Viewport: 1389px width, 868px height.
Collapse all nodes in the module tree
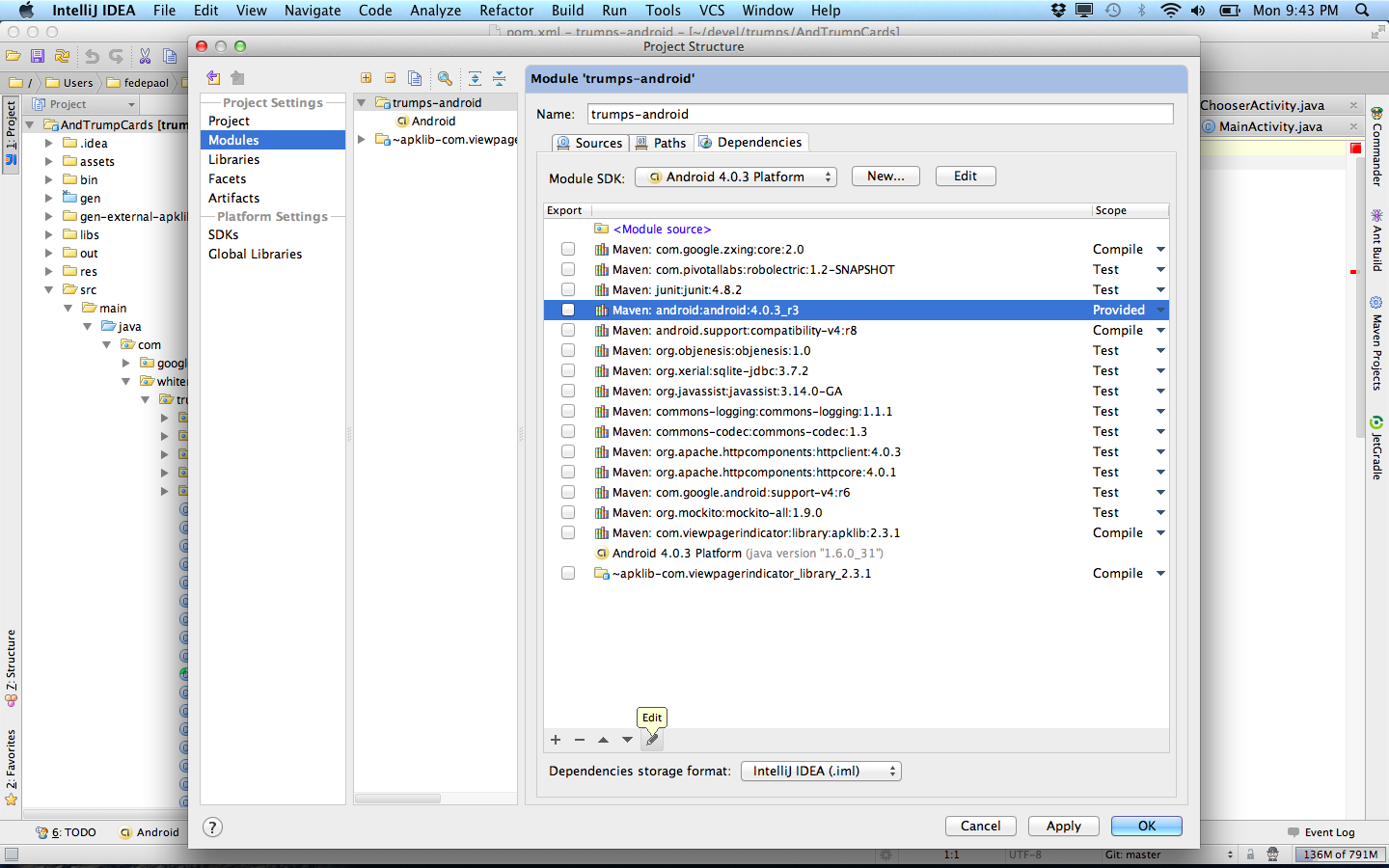click(499, 78)
